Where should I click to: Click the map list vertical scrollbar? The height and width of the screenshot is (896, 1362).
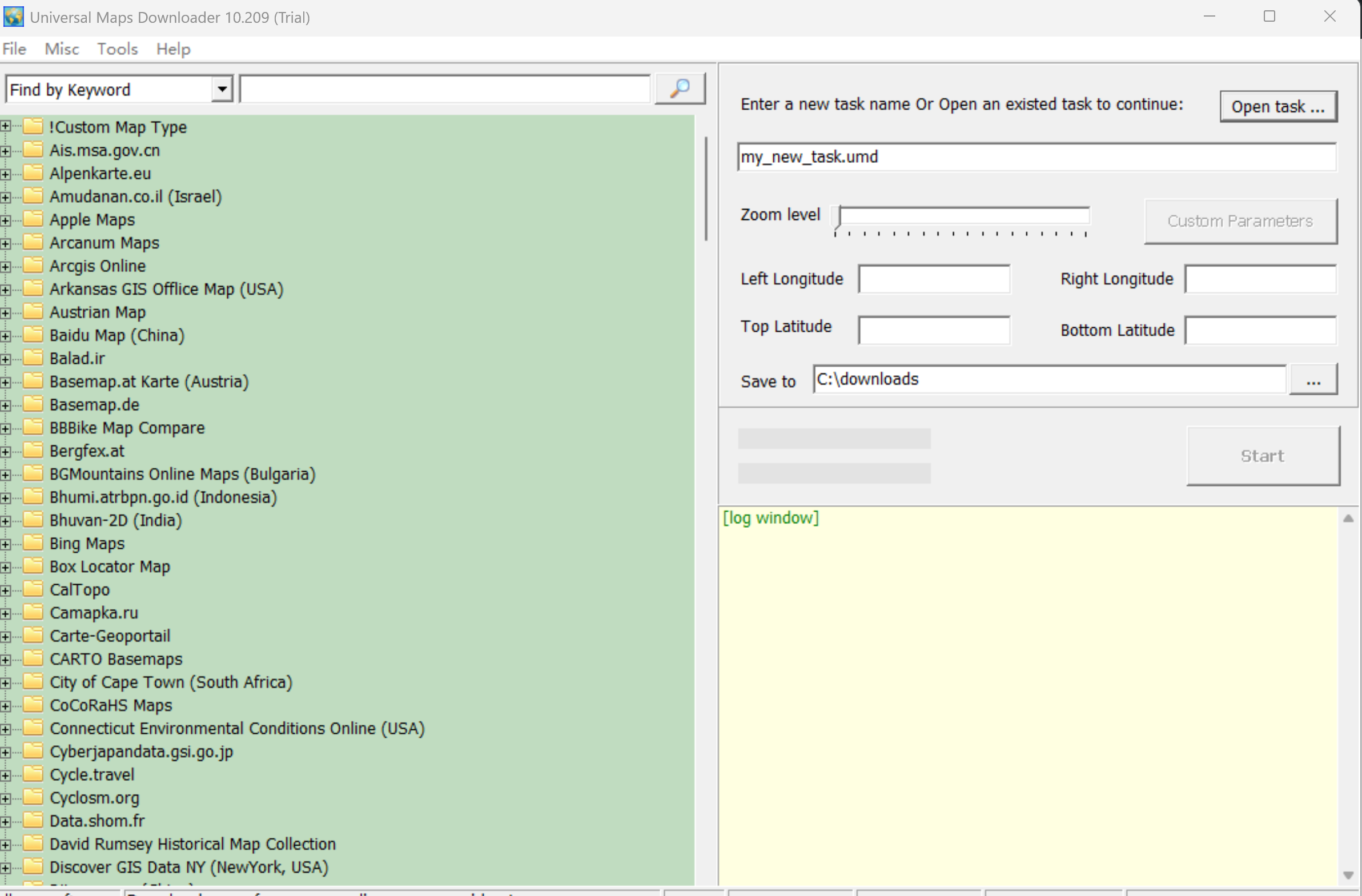[x=706, y=188]
